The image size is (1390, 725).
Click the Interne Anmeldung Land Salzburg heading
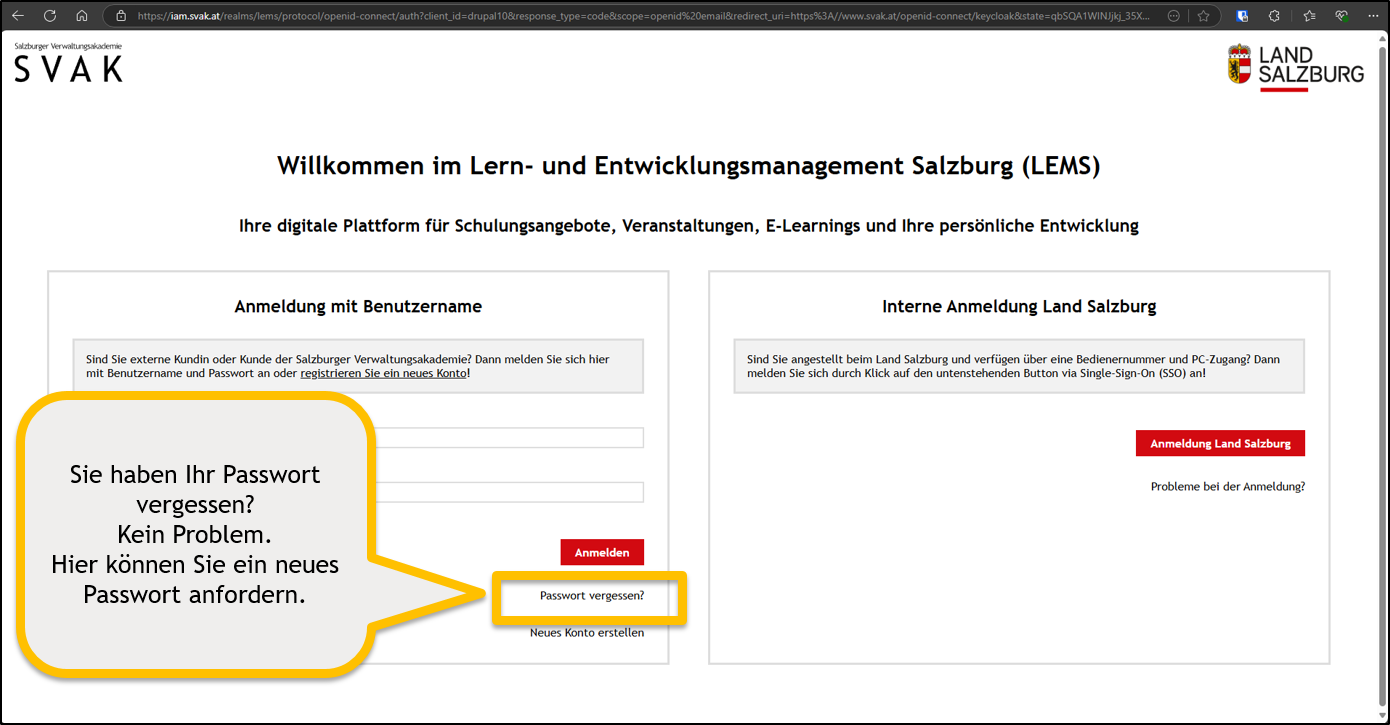tap(1019, 307)
